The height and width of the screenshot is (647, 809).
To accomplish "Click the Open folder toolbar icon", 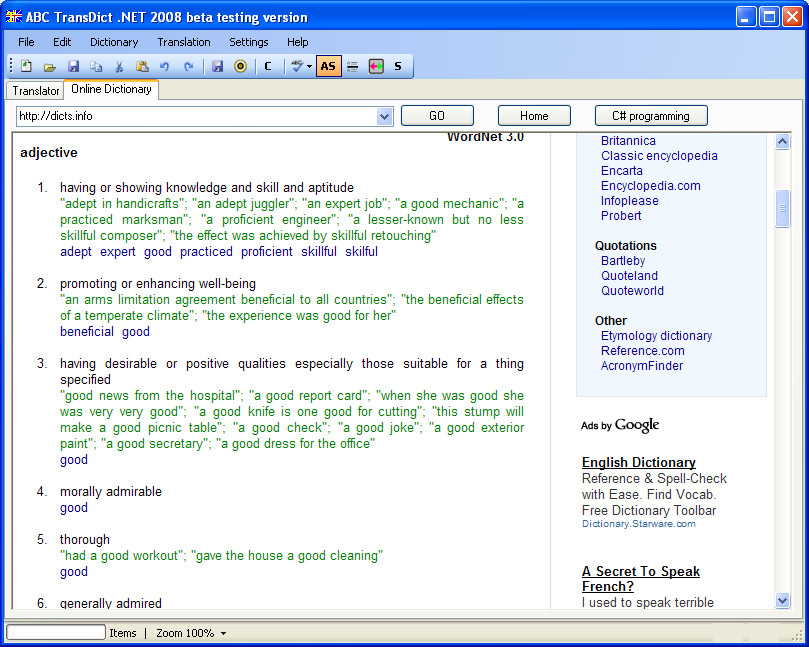I will 50,67.
